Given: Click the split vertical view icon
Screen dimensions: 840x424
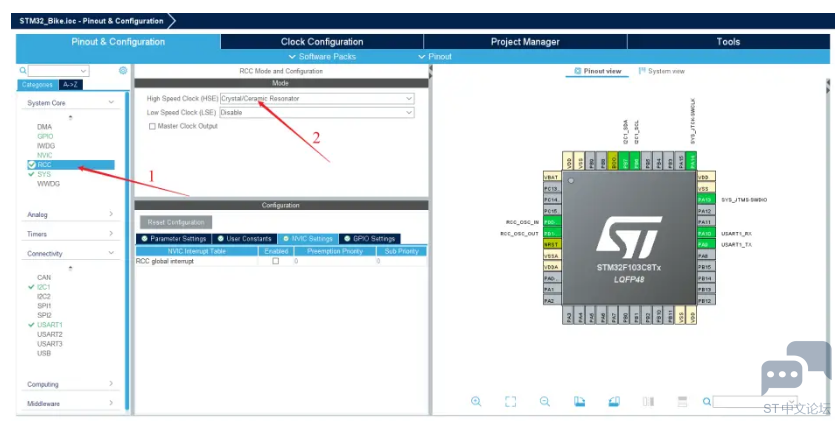Looking at the screenshot, I should [648, 401].
